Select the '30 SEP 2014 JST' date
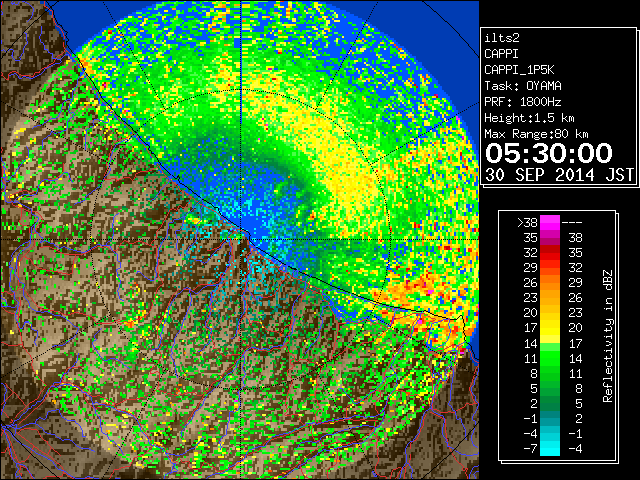This screenshot has height=480, width=640. 560,175
